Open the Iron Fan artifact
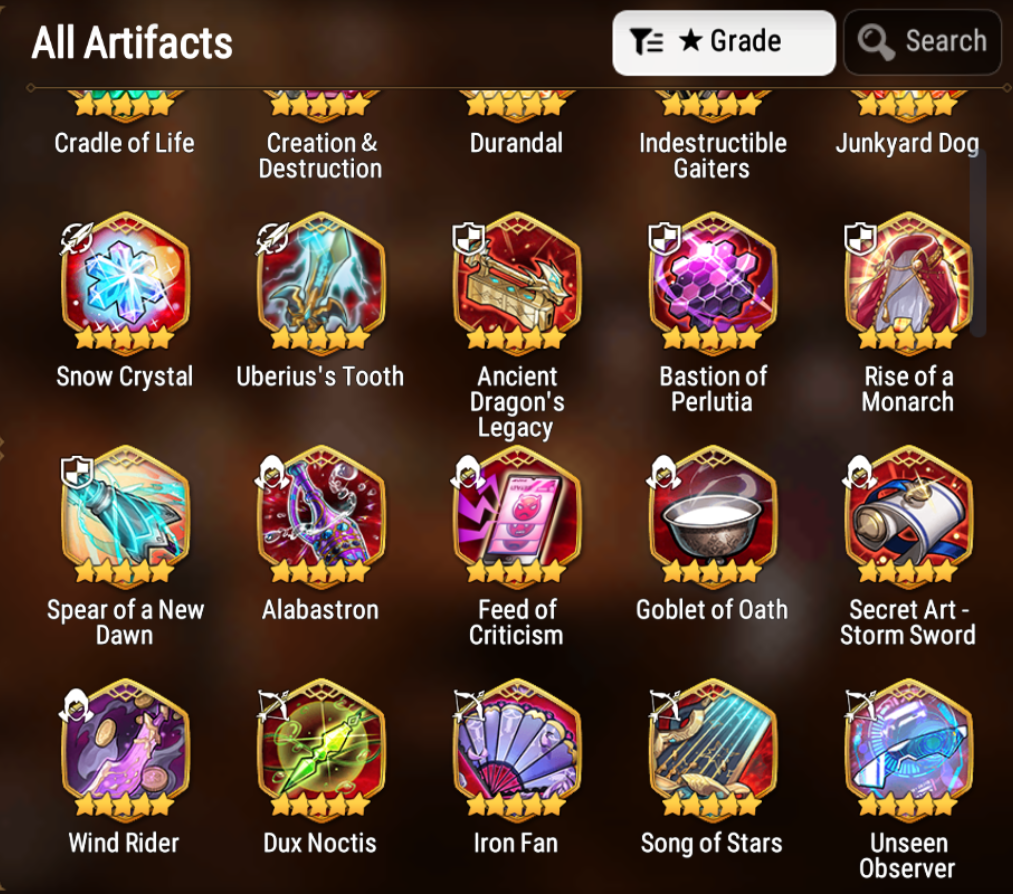Image resolution: width=1013 pixels, height=894 pixels. pyautogui.click(x=517, y=749)
